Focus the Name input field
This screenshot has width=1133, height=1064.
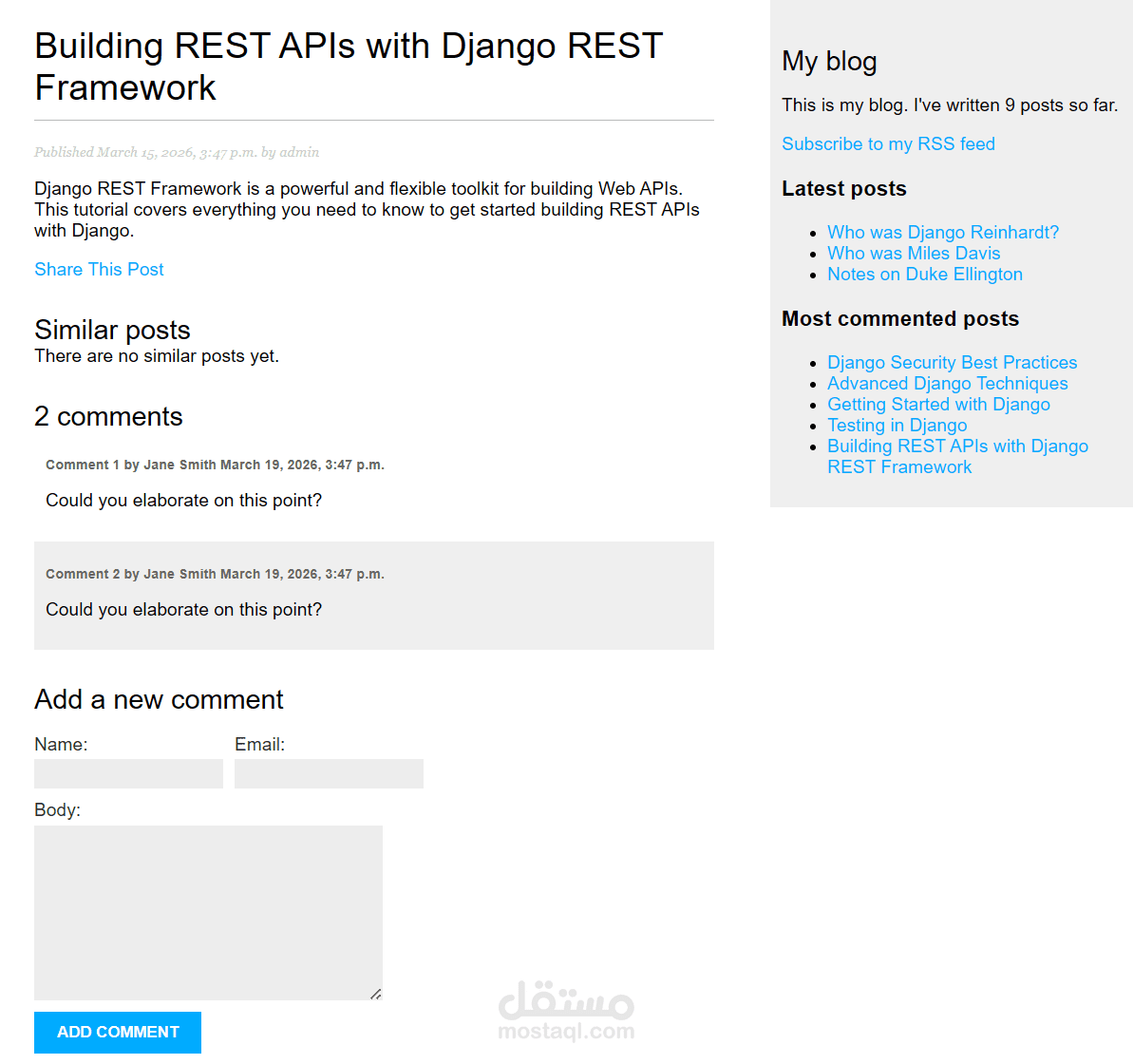click(128, 773)
